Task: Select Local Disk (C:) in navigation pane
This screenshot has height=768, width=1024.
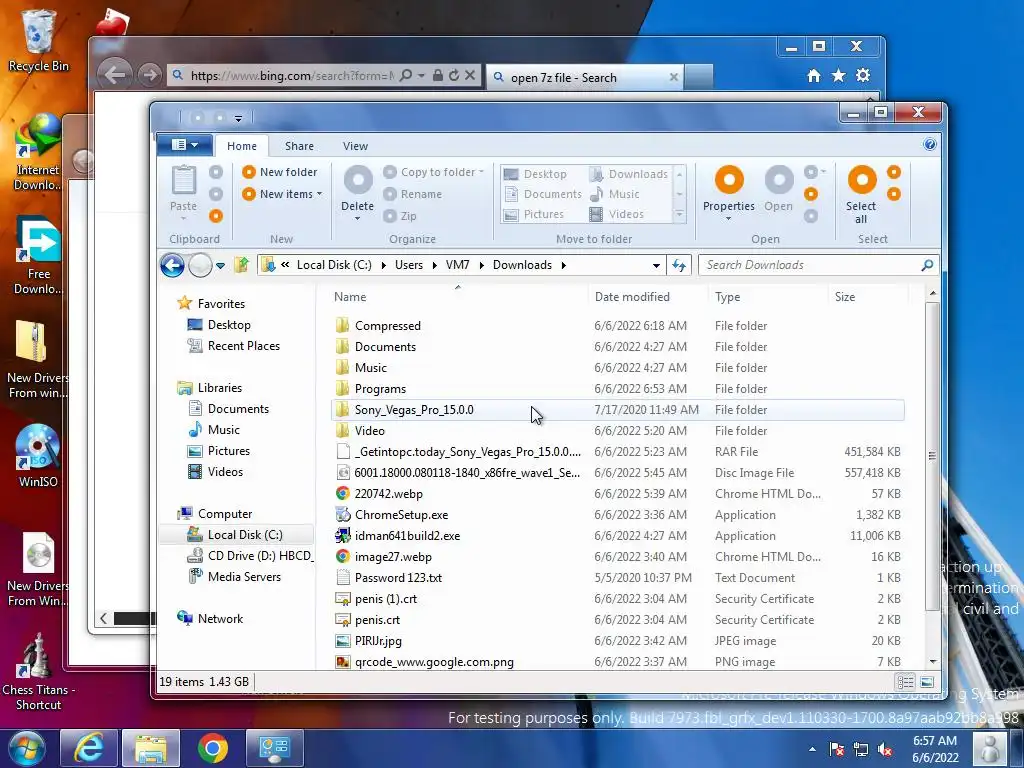Action: coord(235,534)
